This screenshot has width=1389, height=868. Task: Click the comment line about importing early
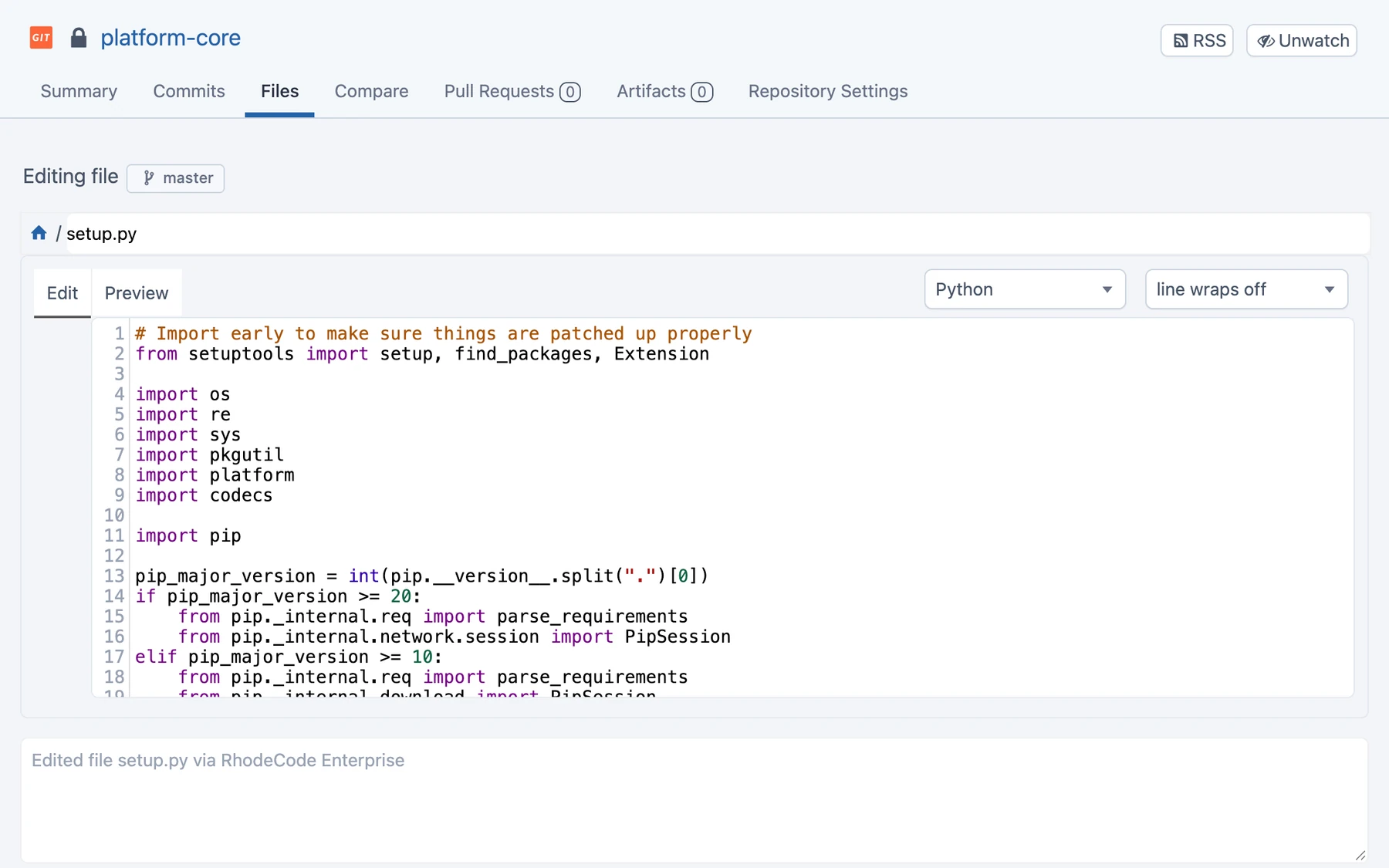tap(444, 333)
